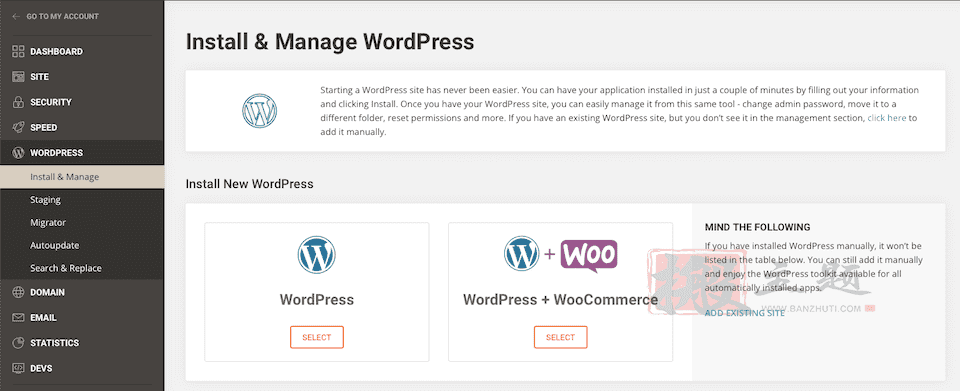Click the Email envelope icon
Image resolution: width=960 pixels, height=391 pixels.
(18, 318)
